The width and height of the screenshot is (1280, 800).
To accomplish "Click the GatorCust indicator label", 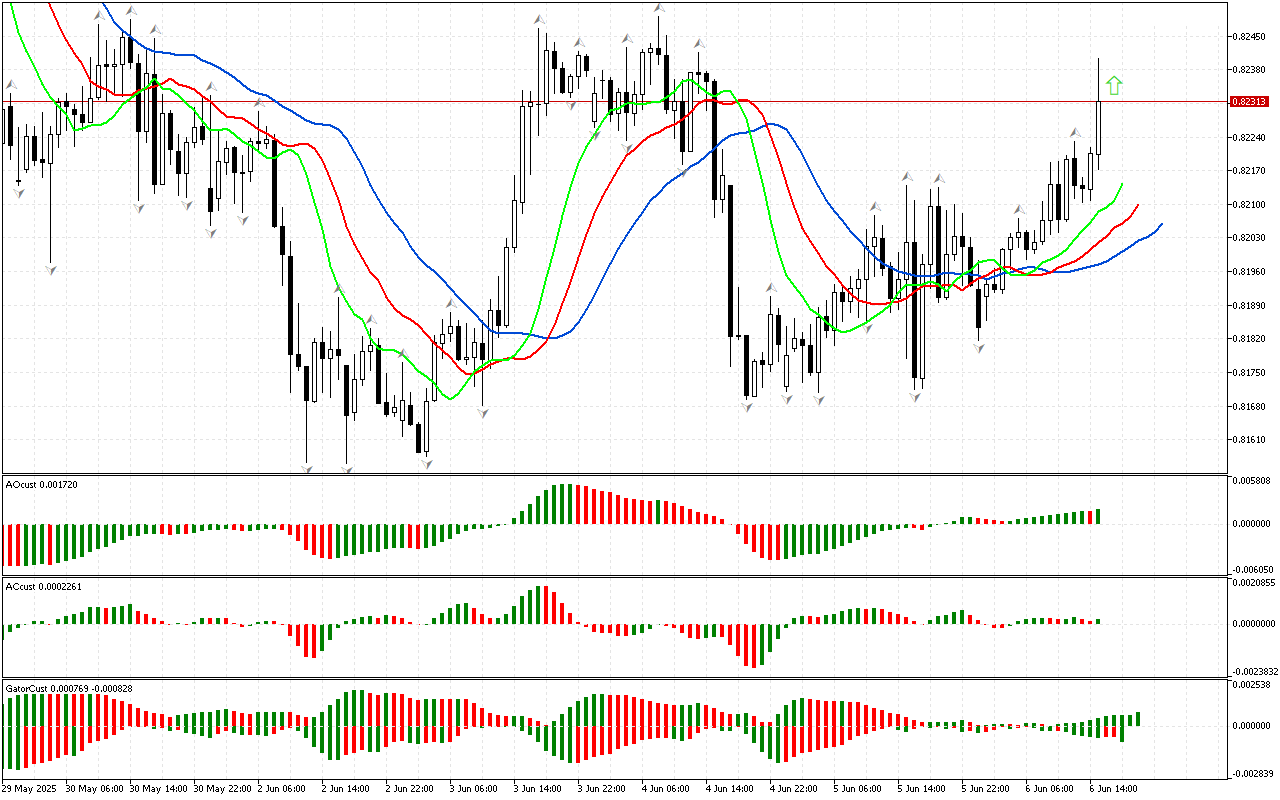I will coord(66,688).
